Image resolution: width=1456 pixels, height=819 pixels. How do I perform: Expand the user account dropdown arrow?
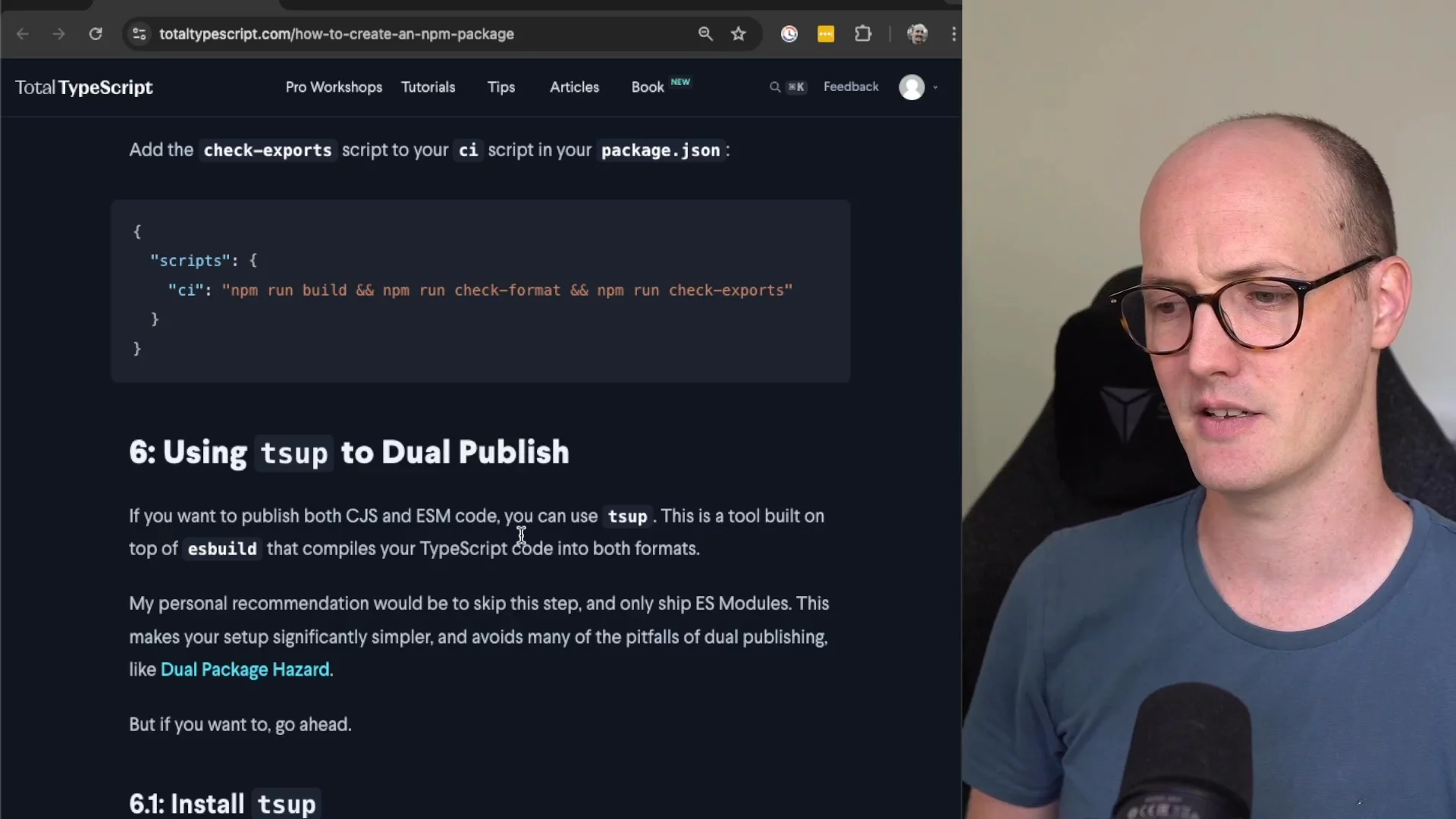(x=936, y=88)
